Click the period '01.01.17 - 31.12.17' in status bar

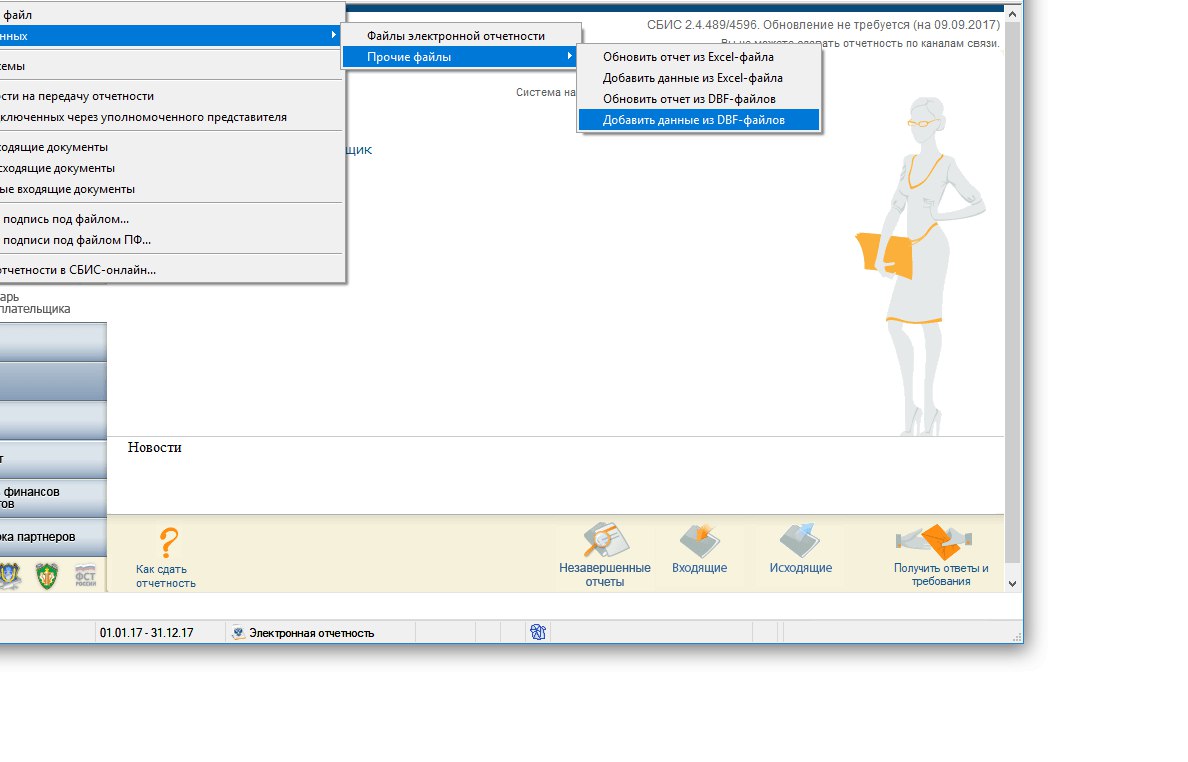[146, 633]
